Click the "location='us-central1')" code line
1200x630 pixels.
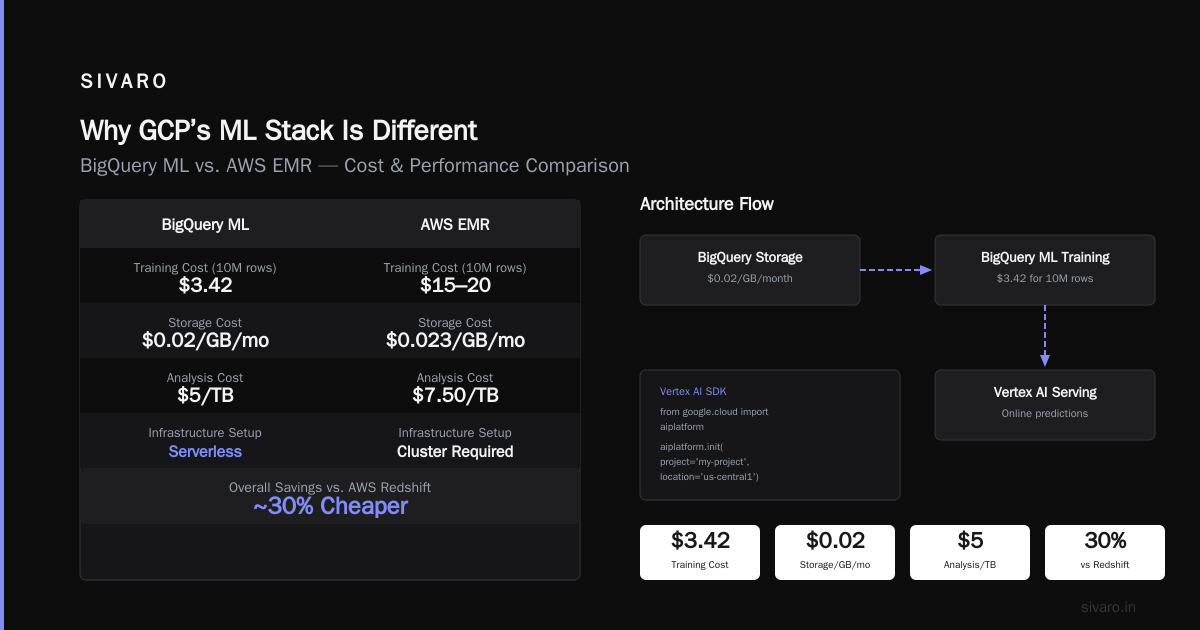[x=709, y=477]
